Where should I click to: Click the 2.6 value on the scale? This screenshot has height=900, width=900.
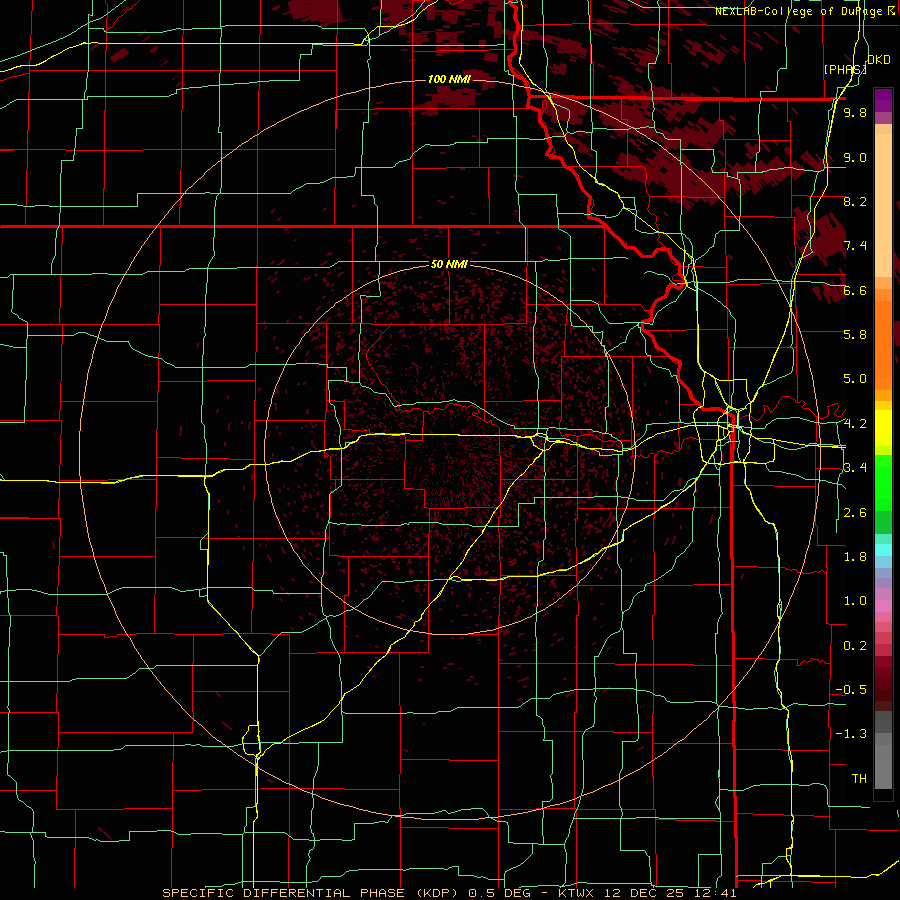tap(855, 513)
